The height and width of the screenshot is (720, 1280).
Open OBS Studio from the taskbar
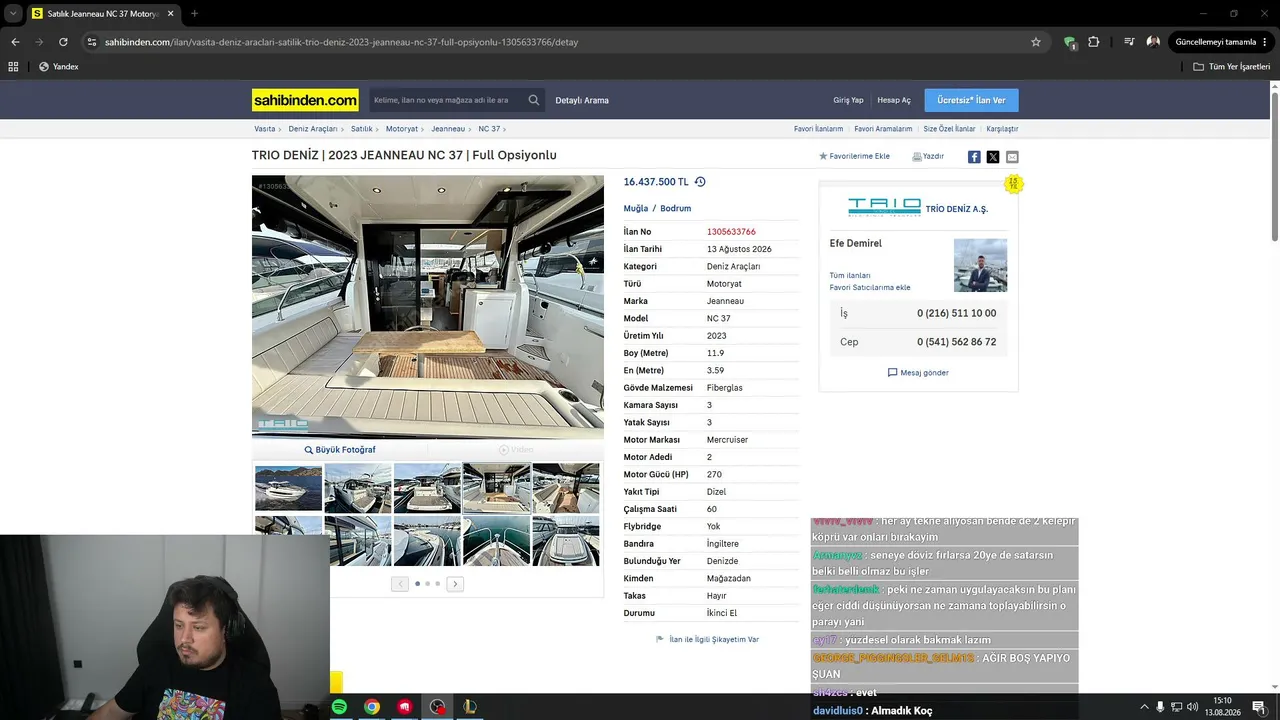(x=437, y=707)
